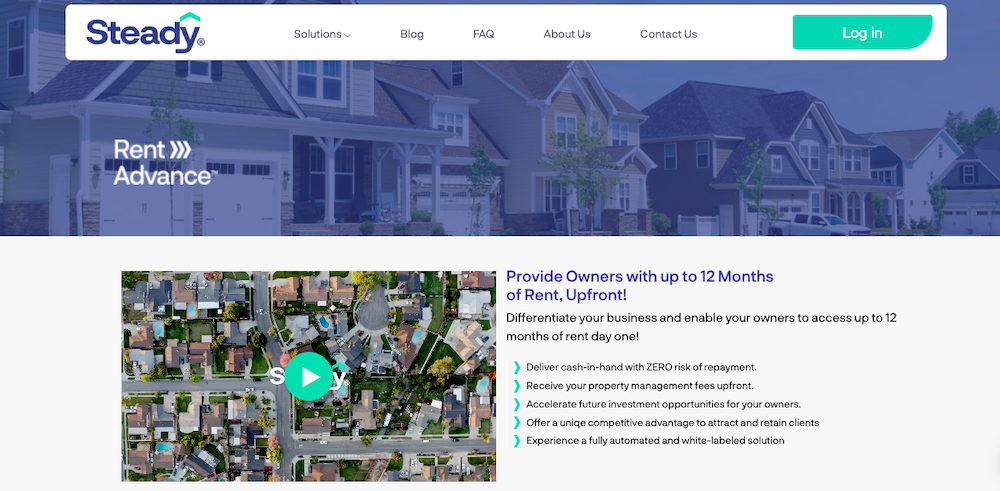Click chevron bullet beside 'Offer a uniqe competitive'
This screenshot has width=1000, height=491.
(x=516, y=423)
